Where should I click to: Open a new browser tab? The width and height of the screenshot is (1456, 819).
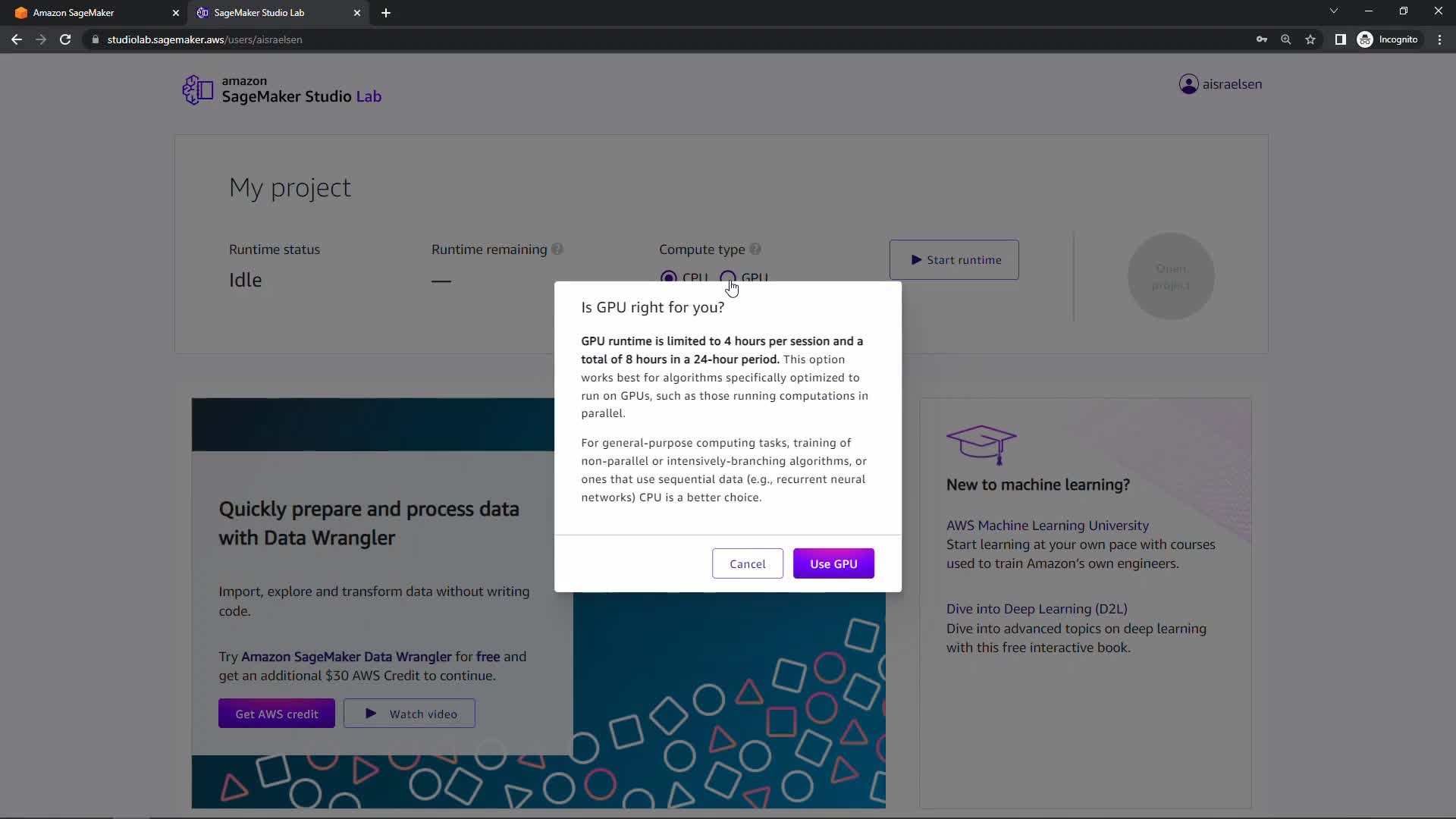tap(386, 13)
